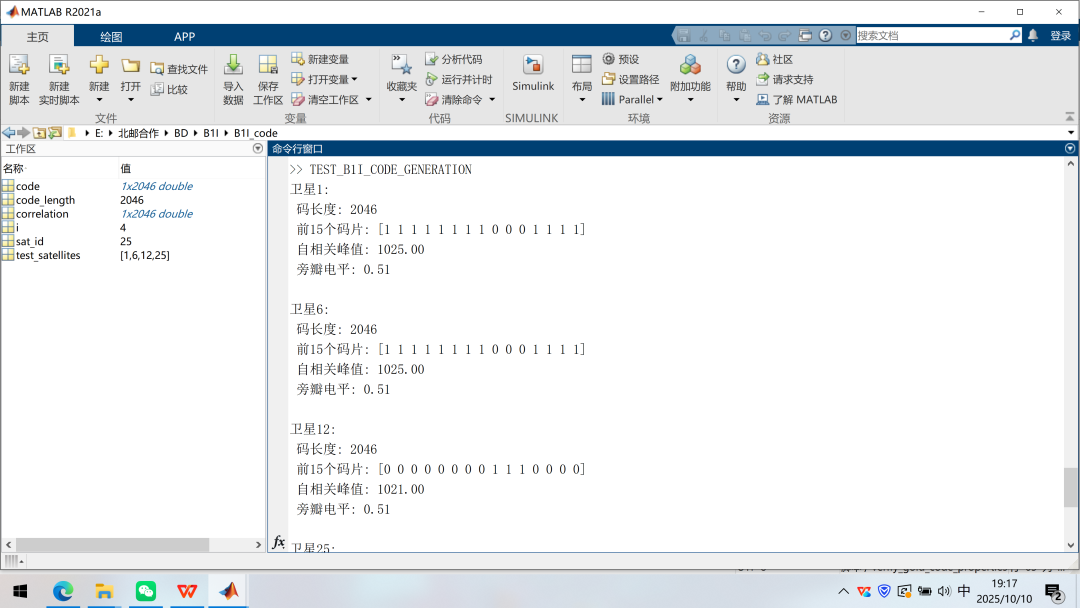
Task: Open the Open (打开) file button
Action: (x=130, y=79)
